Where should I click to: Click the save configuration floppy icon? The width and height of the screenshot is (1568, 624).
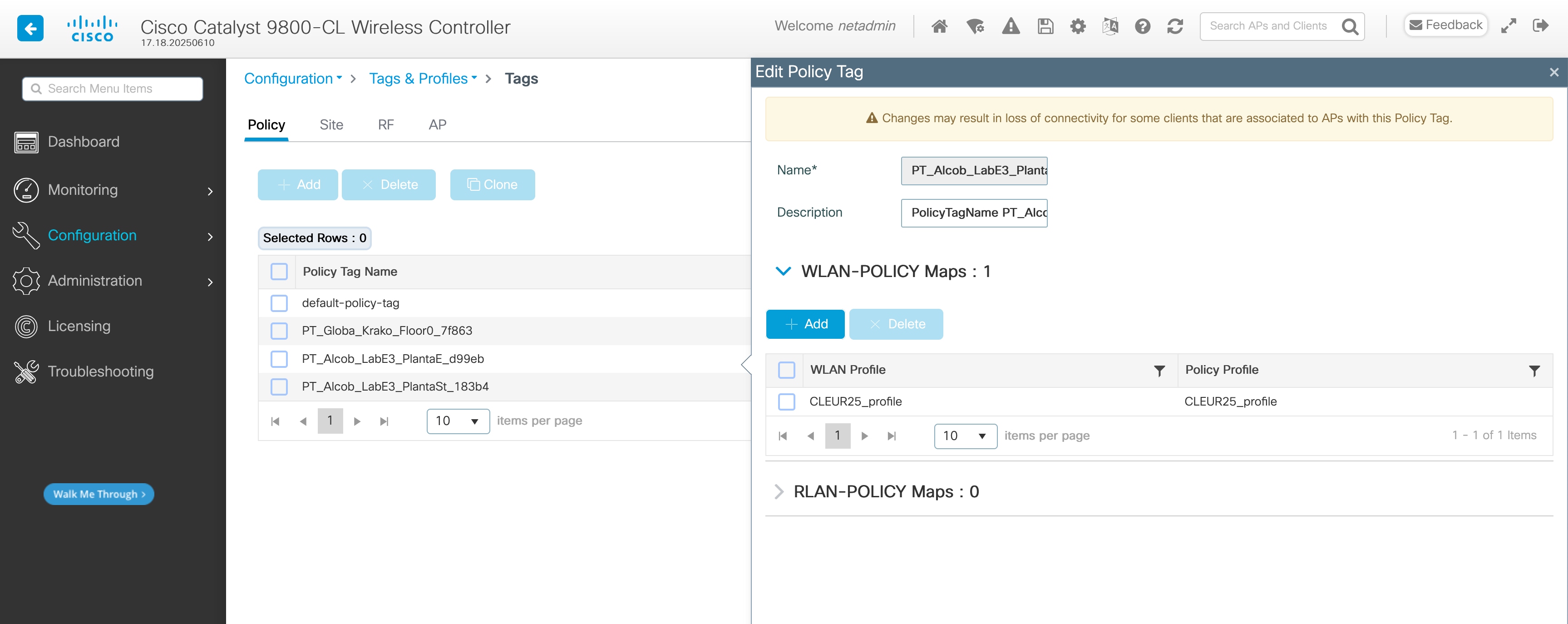(x=1045, y=26)
